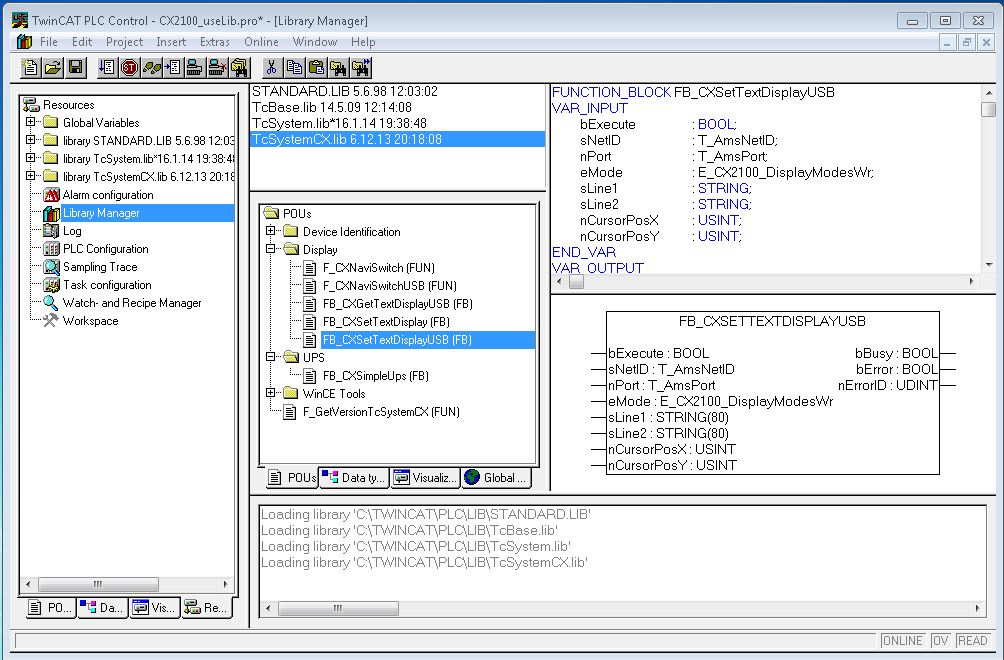
Task: Click the Cut scissors icon
Action: [x=271, y=67]
